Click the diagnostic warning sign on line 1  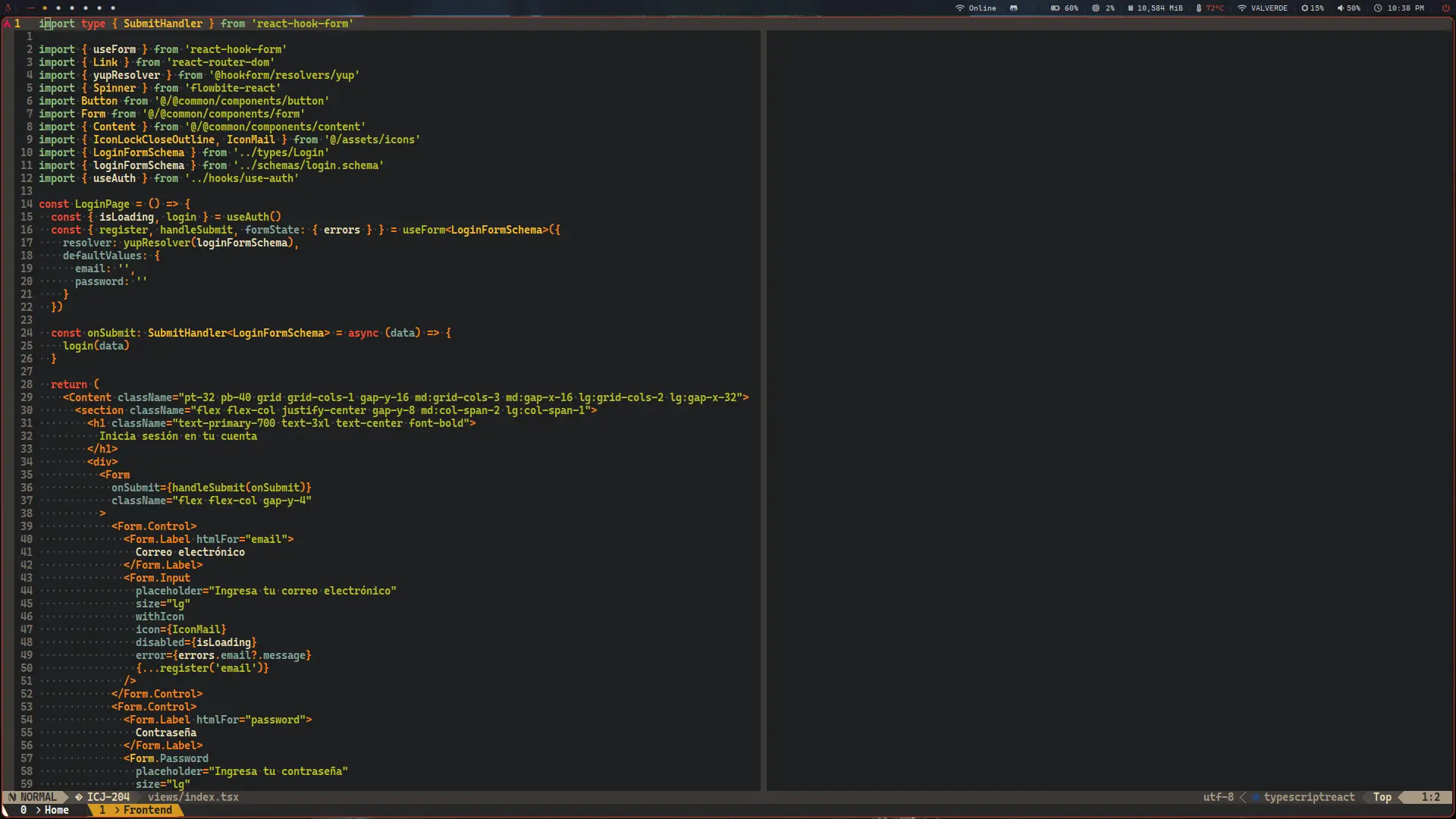8,24
